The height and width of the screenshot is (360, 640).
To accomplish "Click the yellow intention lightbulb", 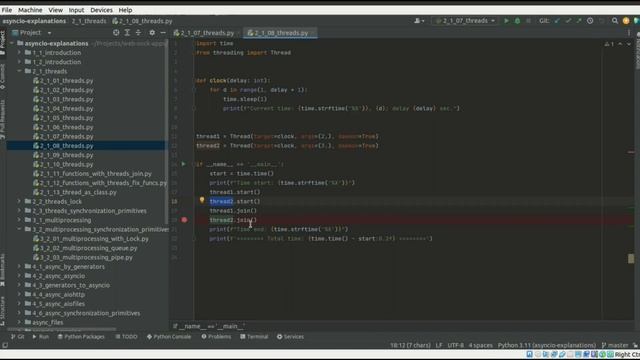I will tap(202, 200).
